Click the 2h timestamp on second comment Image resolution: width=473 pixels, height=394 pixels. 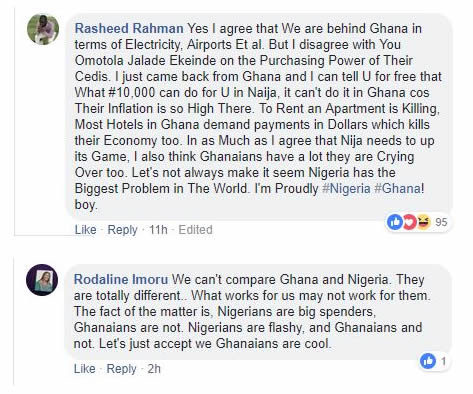(154, 369)
